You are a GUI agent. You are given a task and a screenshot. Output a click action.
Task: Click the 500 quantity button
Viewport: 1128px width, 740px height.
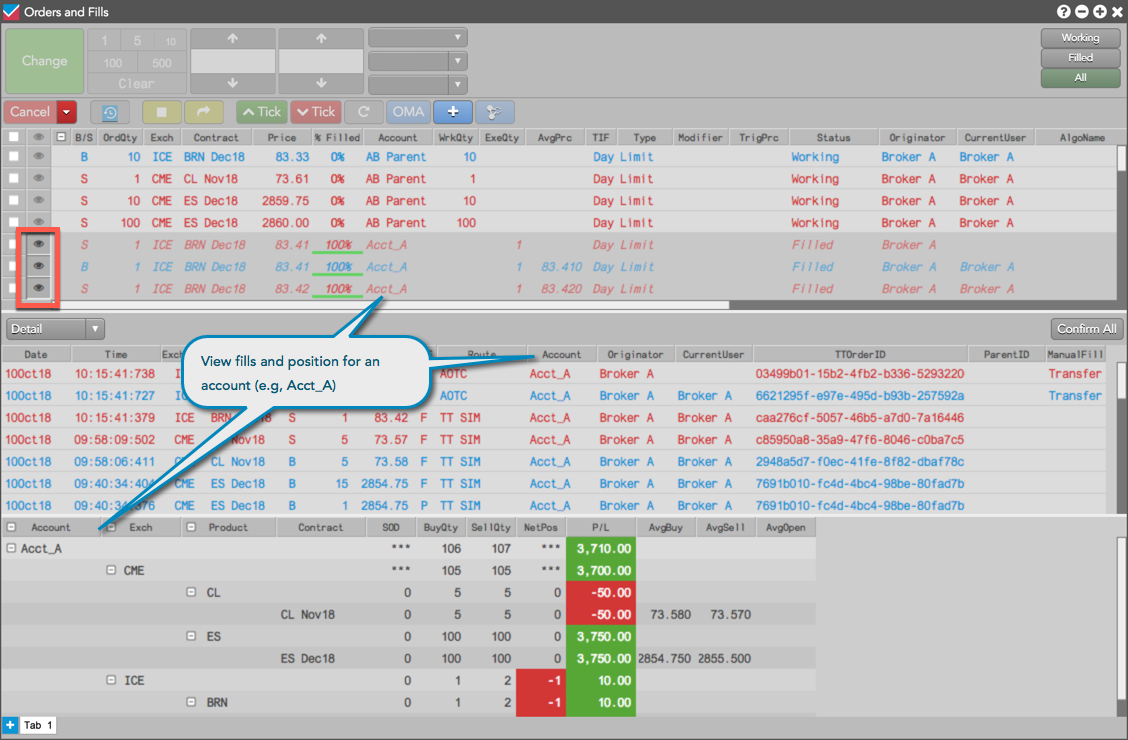click(x=162, y=63)
